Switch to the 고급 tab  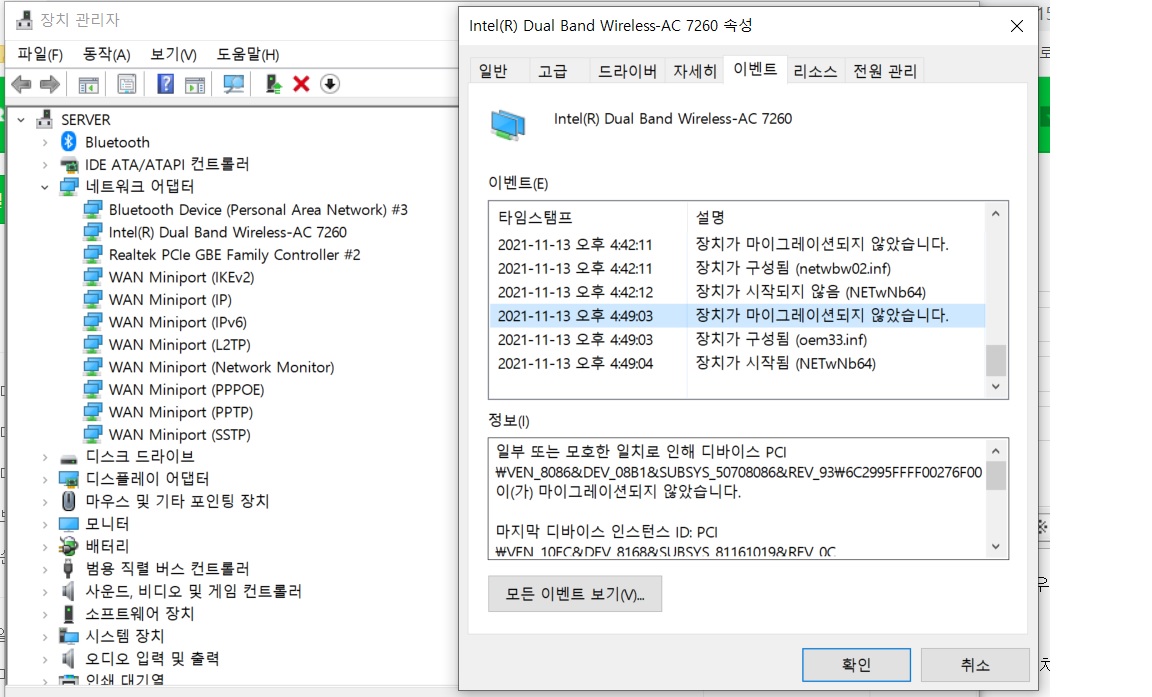tap(552, 71)
